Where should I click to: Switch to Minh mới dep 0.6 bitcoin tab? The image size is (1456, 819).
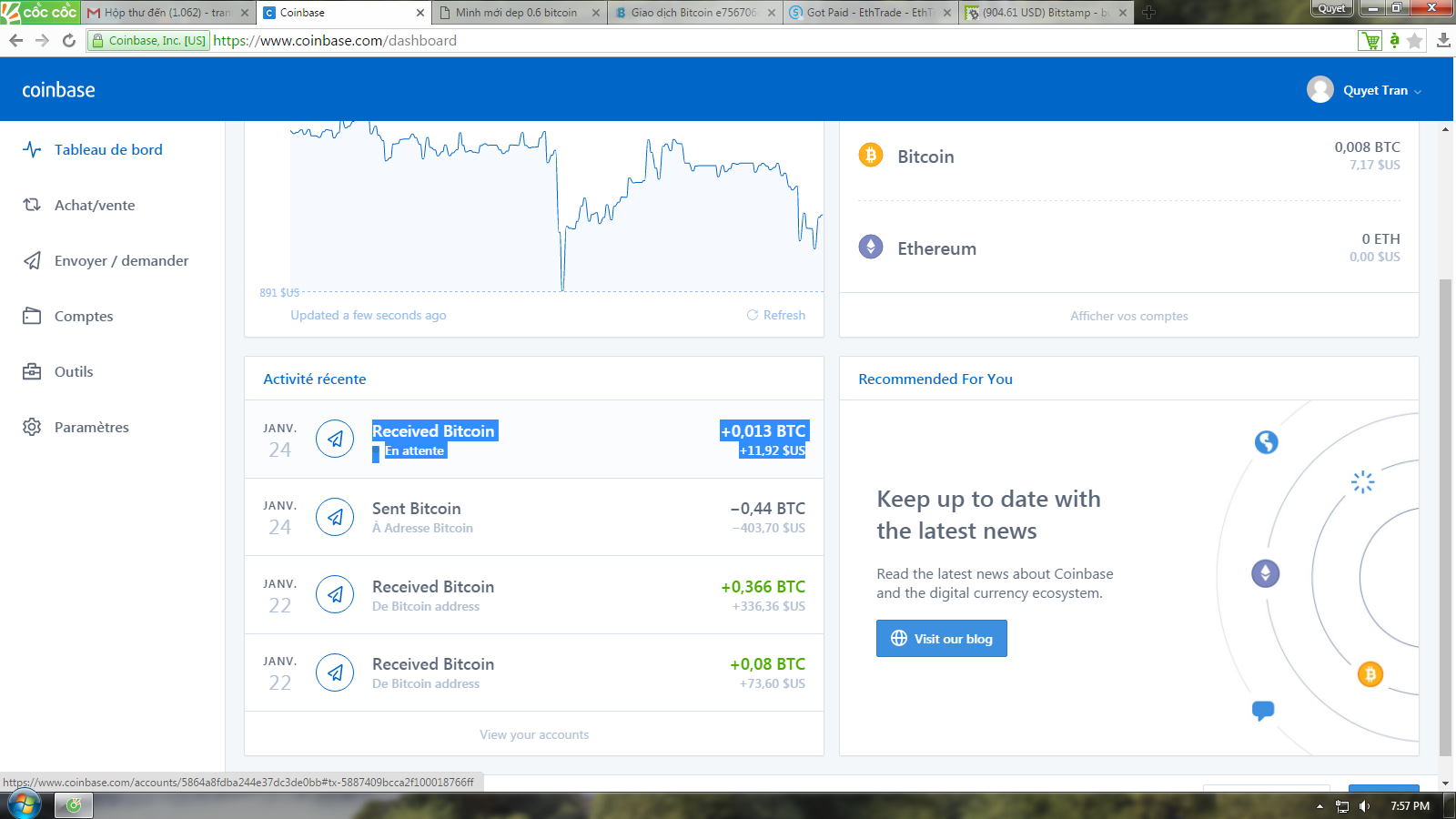[519, 13]
